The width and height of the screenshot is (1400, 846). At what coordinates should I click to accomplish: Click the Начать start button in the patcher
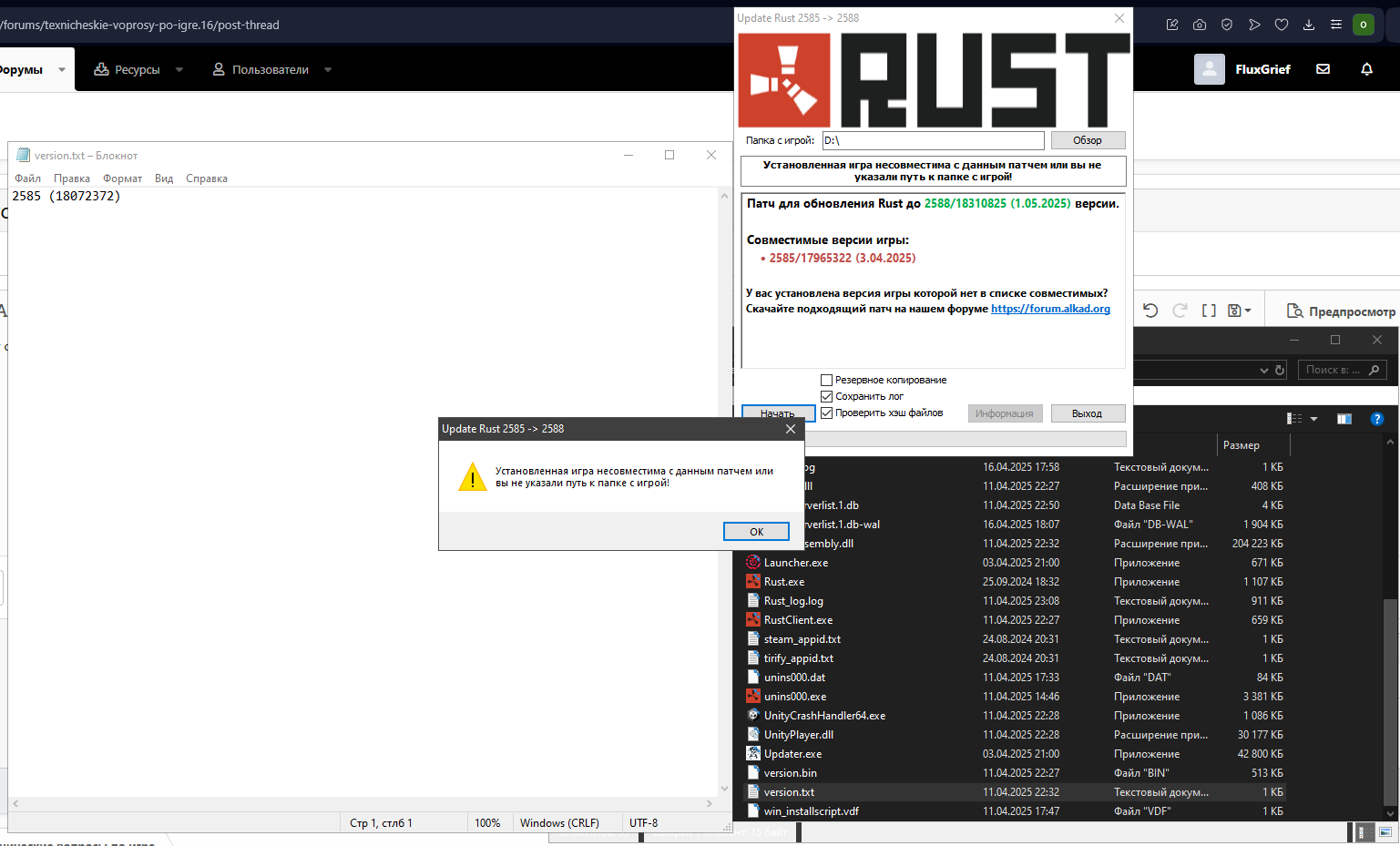[x=777, y=413]
